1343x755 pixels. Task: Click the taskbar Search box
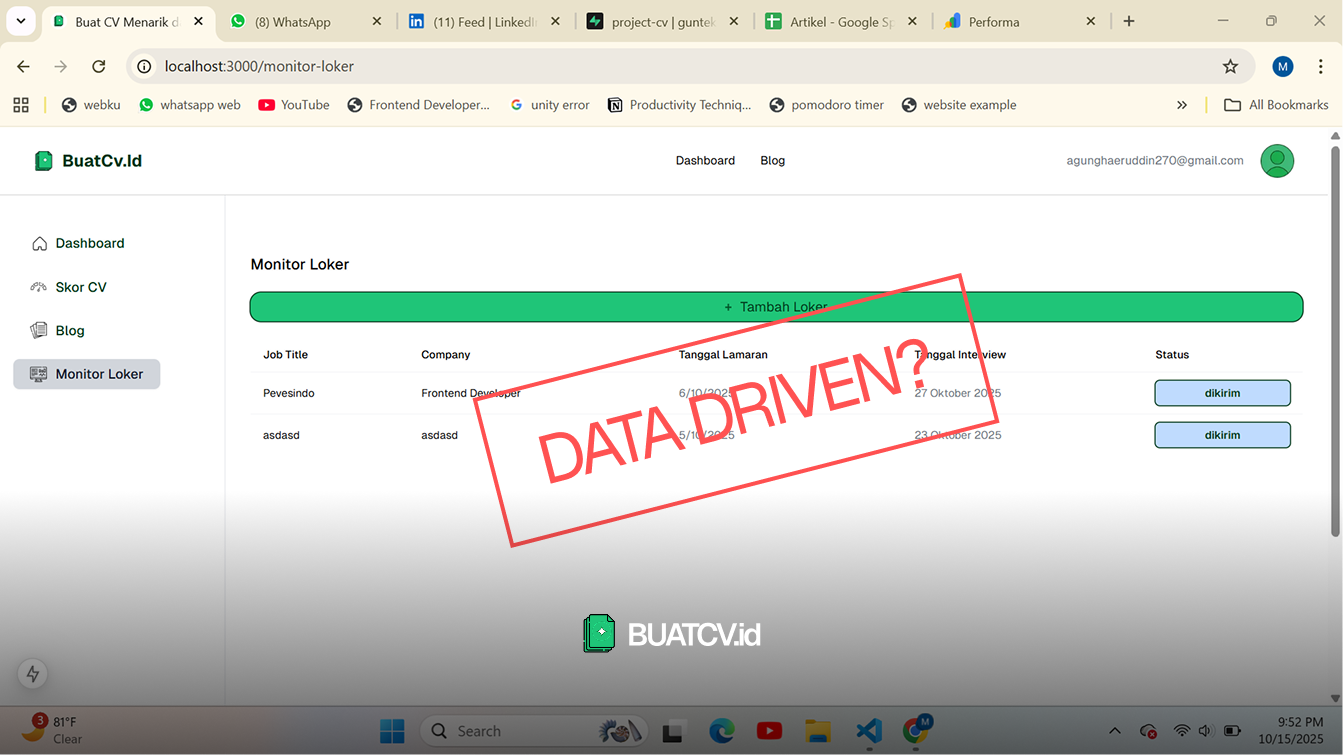pos(535,731)
